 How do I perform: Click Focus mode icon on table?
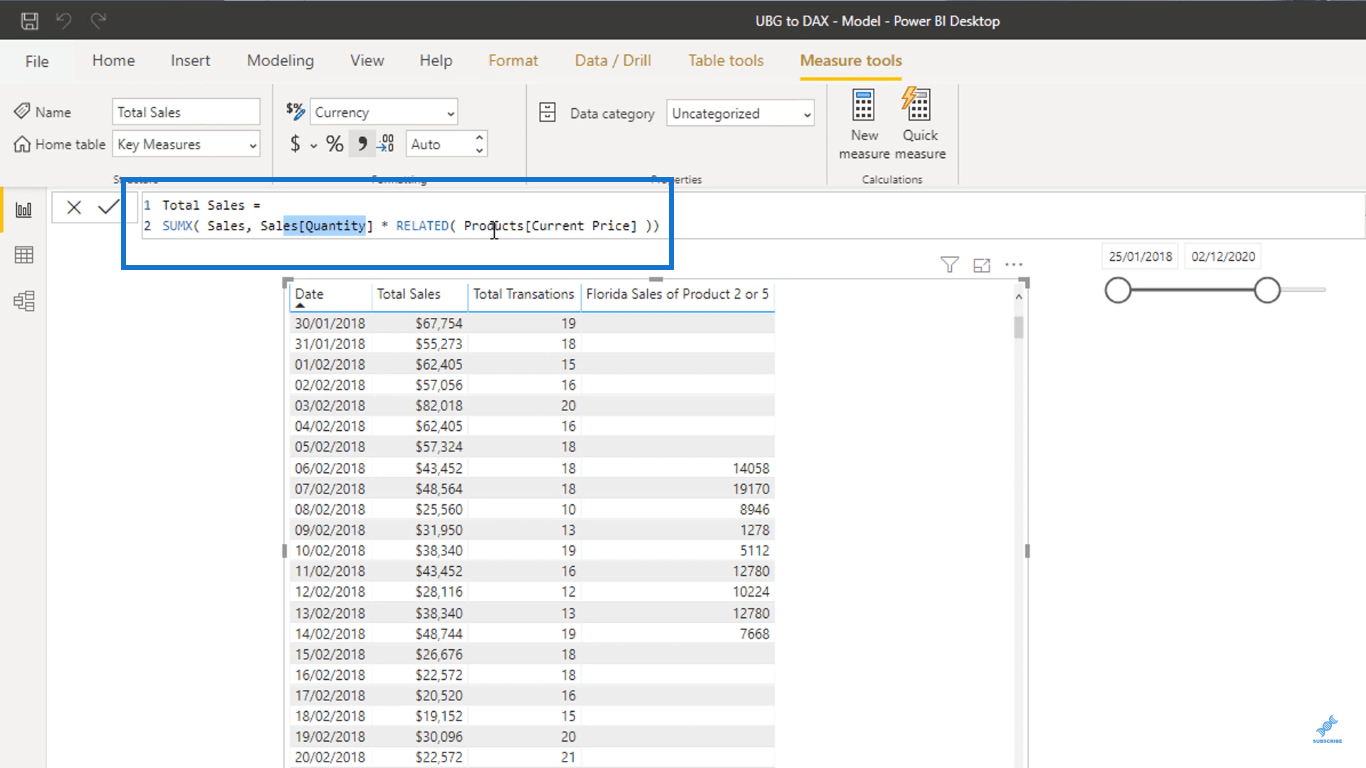point(982,265)
